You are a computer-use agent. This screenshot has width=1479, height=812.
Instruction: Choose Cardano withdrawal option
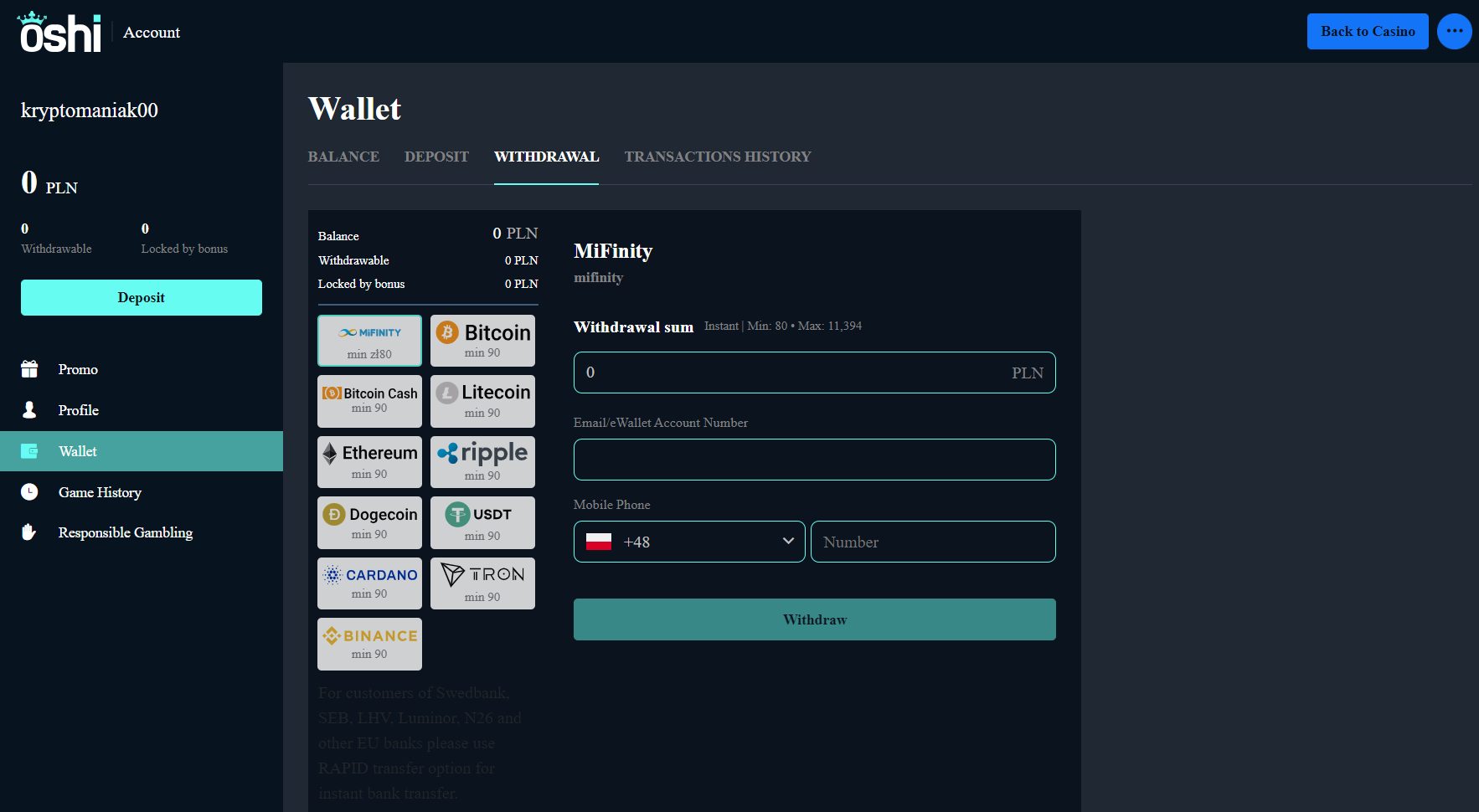click(x=369, y=583)
